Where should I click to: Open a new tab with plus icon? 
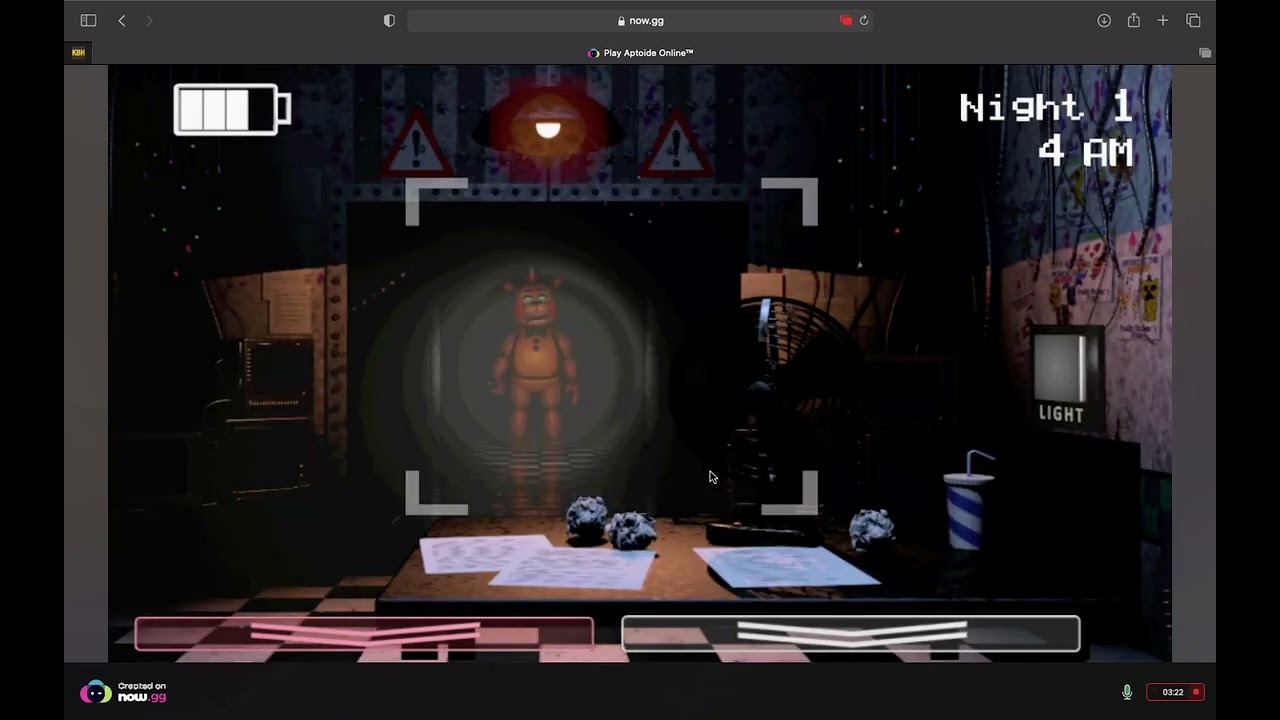click(x=1163, y=20)
